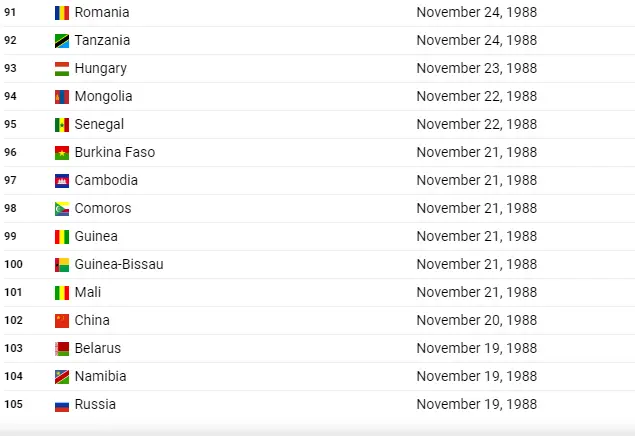
Task: Click the Namibia flag icon
Action: pos(62,376)
